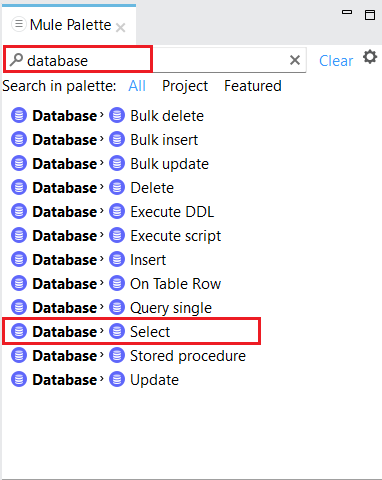Filter palette search by Featured
382x480 pixels.
pos(253,86)
